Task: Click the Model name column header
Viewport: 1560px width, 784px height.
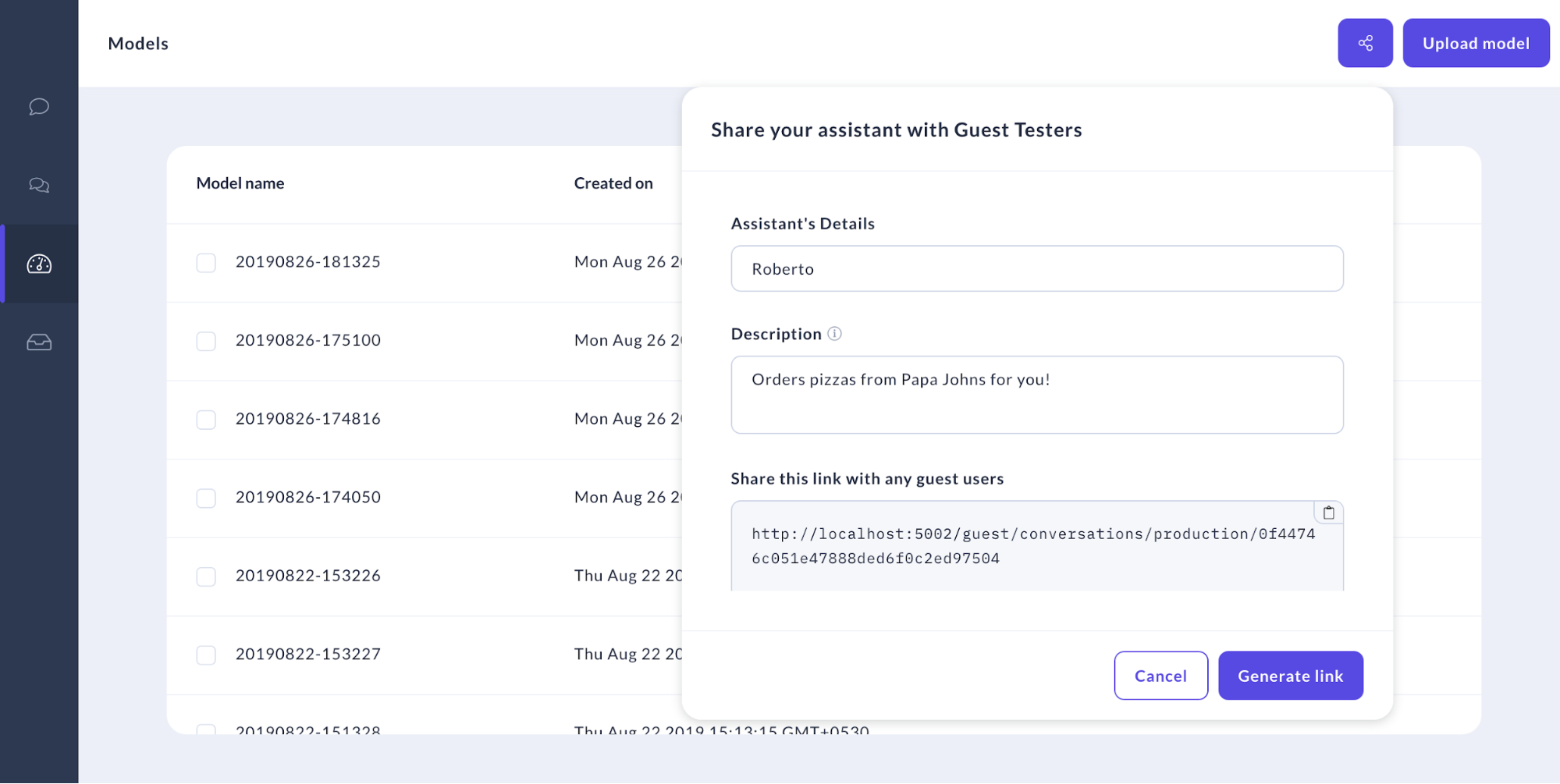Action: pyautogui.click(x=240, y=183)
